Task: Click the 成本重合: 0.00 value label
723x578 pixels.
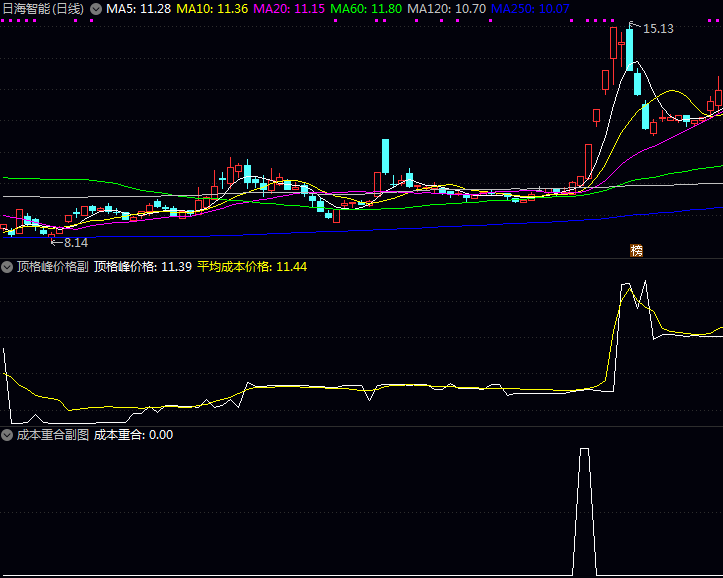Action: click(133, 435)
